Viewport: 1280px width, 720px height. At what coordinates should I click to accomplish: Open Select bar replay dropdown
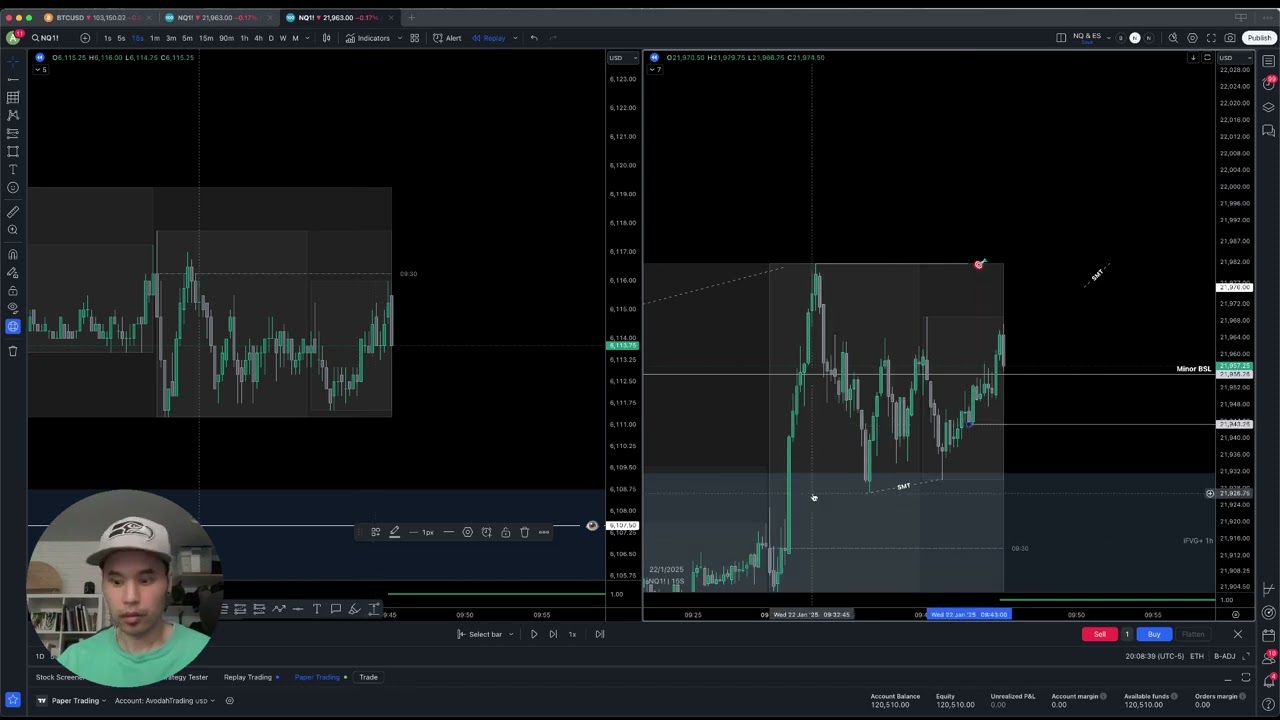[x=486, y=634]
